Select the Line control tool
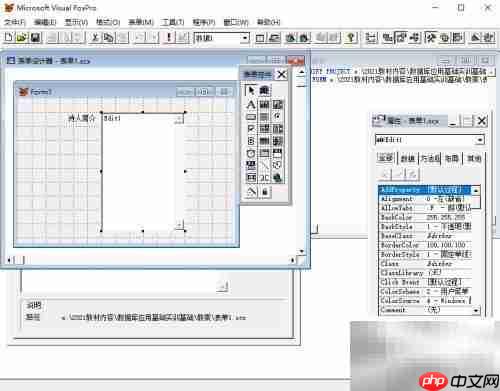 click(264, 165)
